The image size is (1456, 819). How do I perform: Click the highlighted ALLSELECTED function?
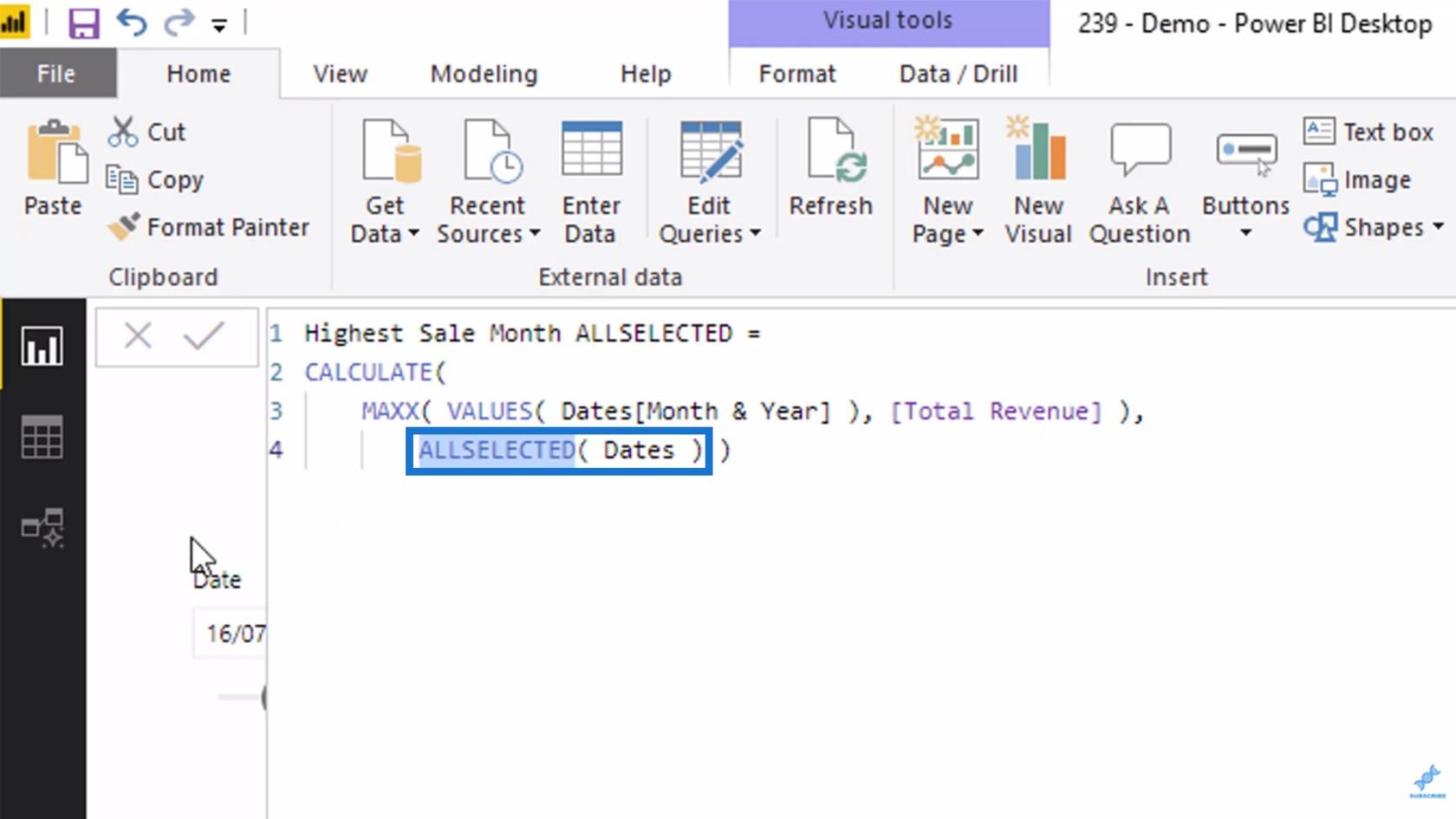pyautogui.click(x=497, y=450)
